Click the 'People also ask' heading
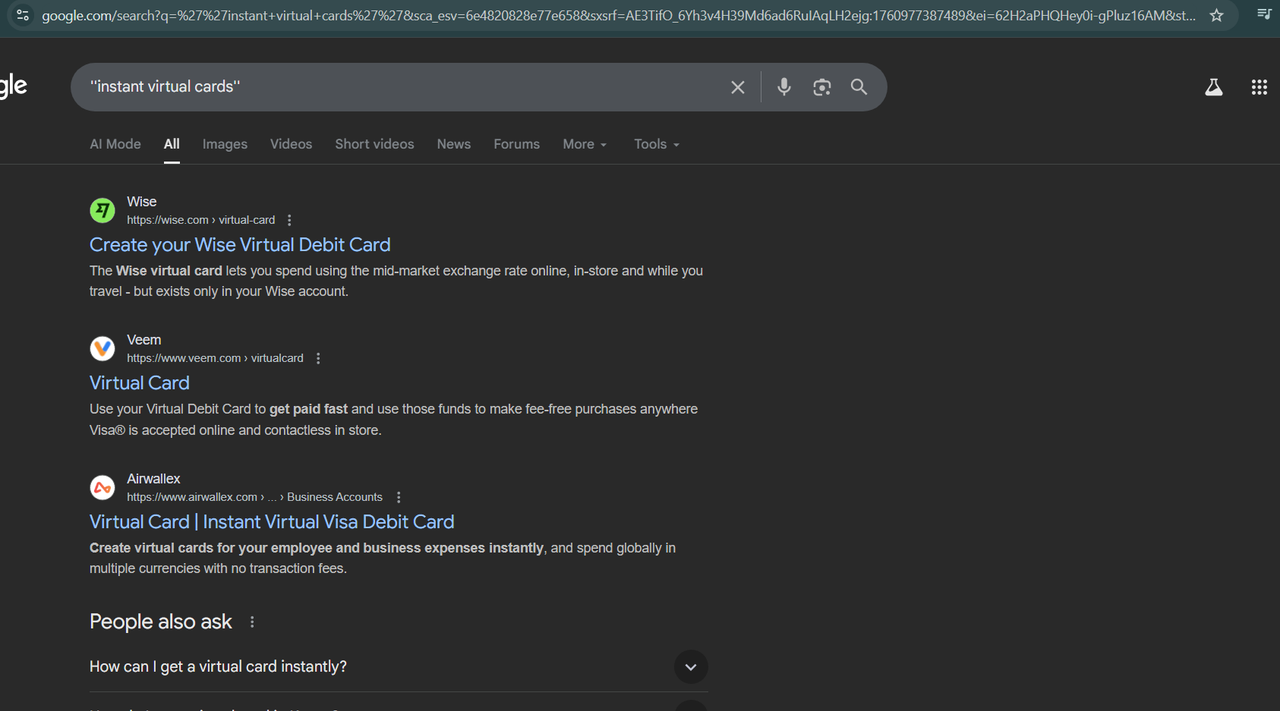1280x711 pixels. point(161,622)
